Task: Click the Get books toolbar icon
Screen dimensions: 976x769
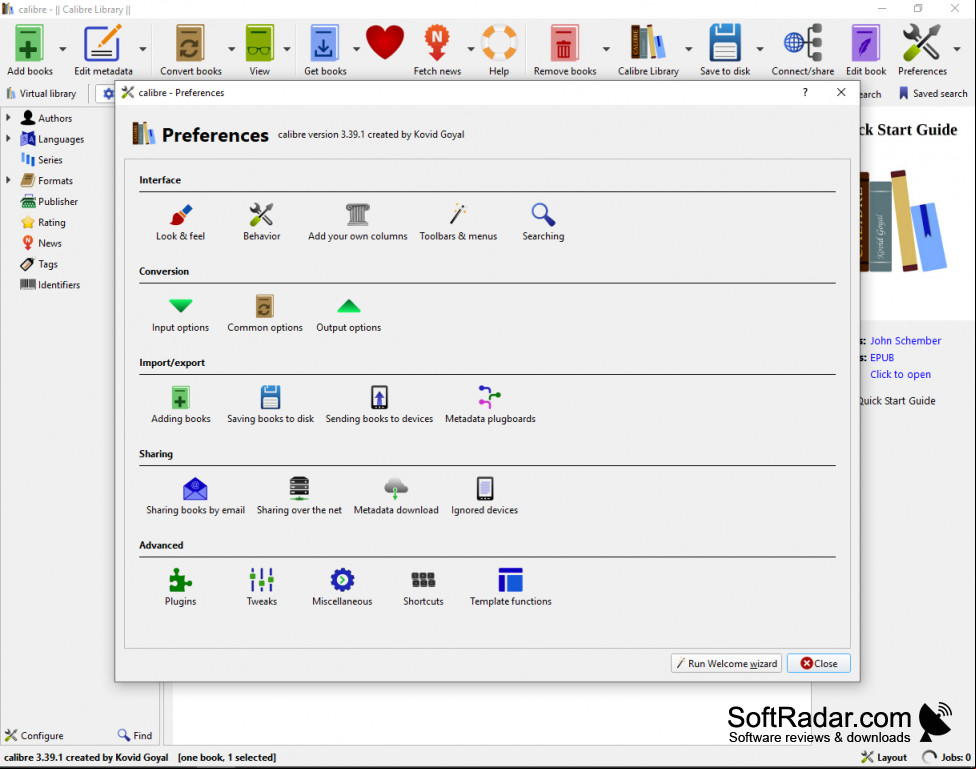Action: pos(325,50)
